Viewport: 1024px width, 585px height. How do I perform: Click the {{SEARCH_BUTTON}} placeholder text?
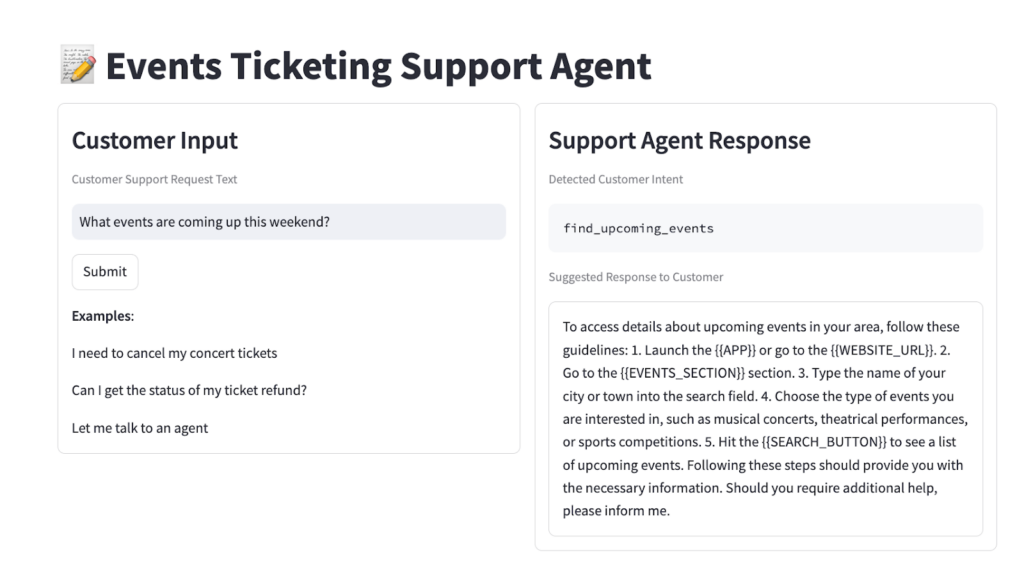pos(824,442)
